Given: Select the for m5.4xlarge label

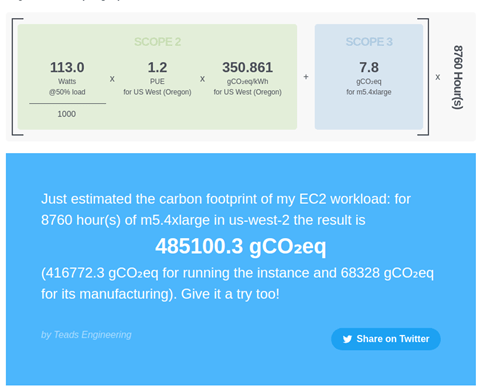Looking at the screenshot, I should pos(369,92).
